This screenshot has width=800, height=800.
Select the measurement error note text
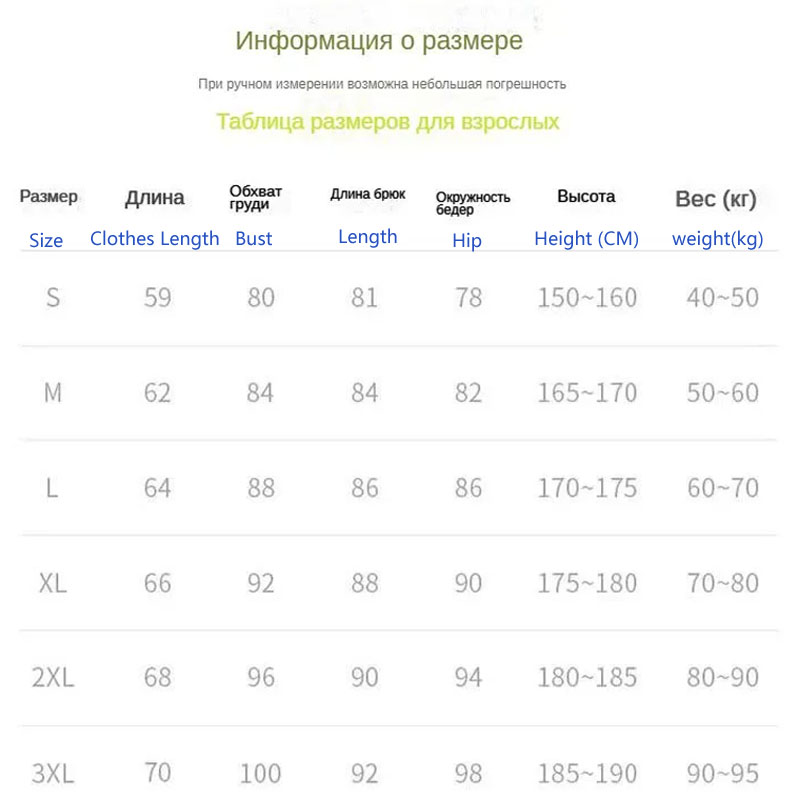click(x=382, y=84)
